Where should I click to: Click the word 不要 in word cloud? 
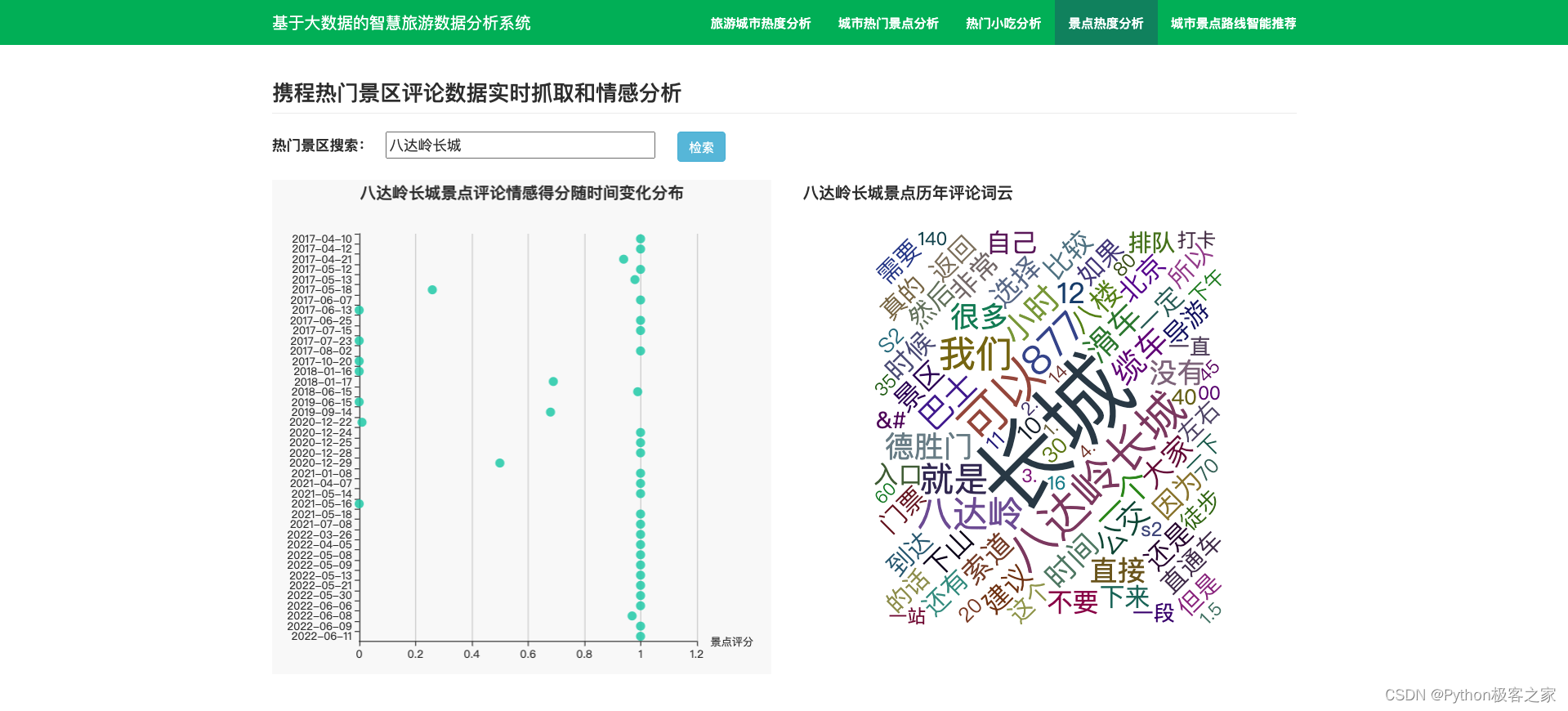[x=1072, y=602]
